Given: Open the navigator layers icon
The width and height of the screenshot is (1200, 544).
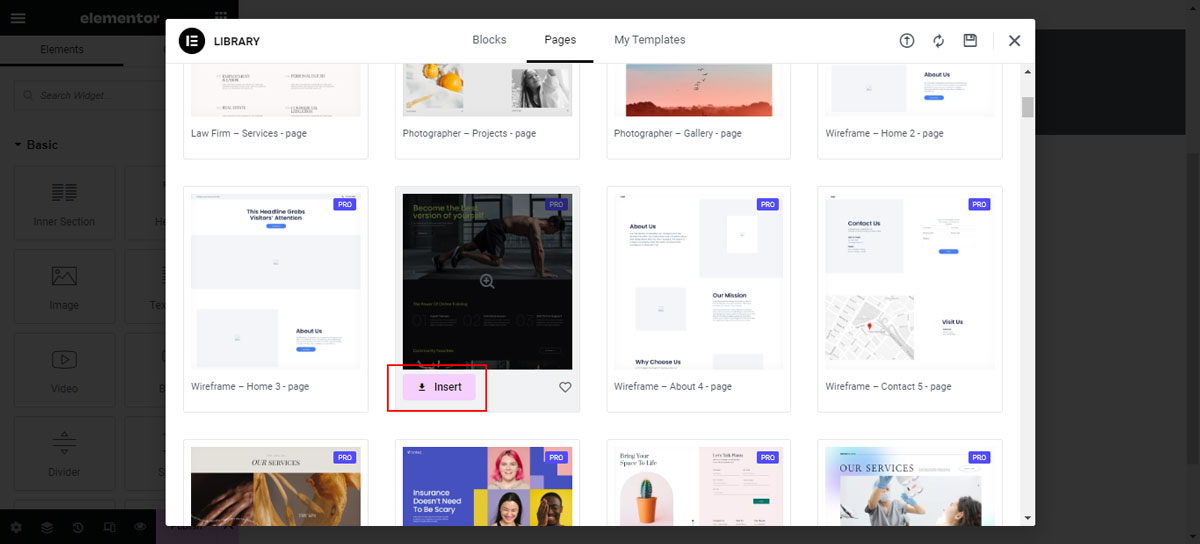Looking at the screenshot, I should coord(47,527).
